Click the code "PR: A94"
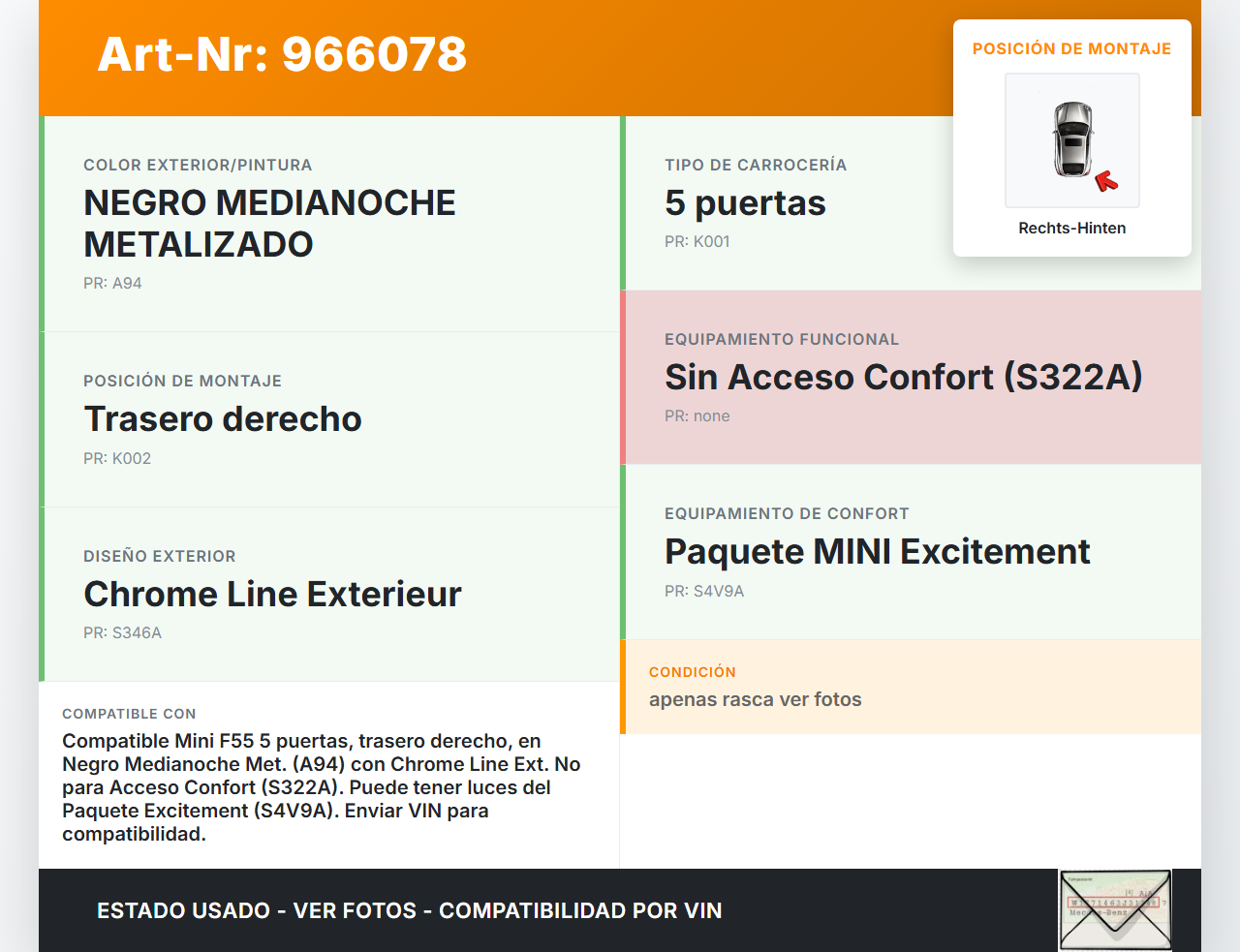The width and height of the screenshot is (1240, 952). [x=112, y=283]
